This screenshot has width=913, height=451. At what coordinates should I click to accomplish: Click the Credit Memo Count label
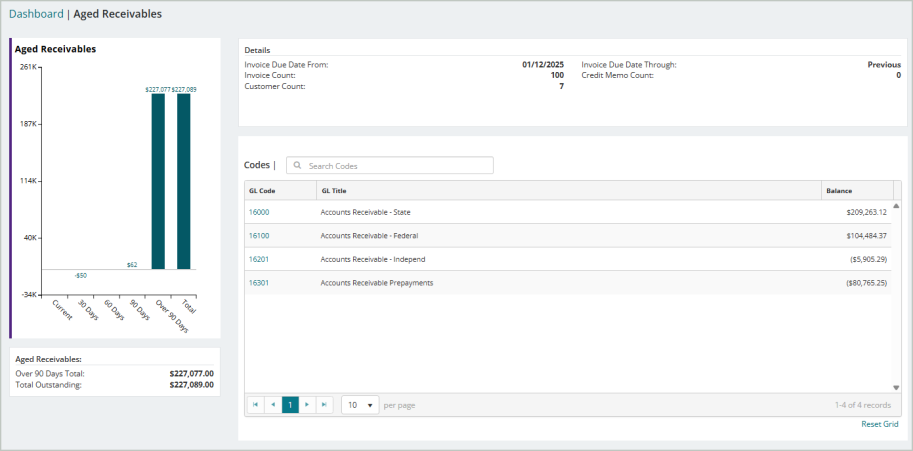(617, 75)
